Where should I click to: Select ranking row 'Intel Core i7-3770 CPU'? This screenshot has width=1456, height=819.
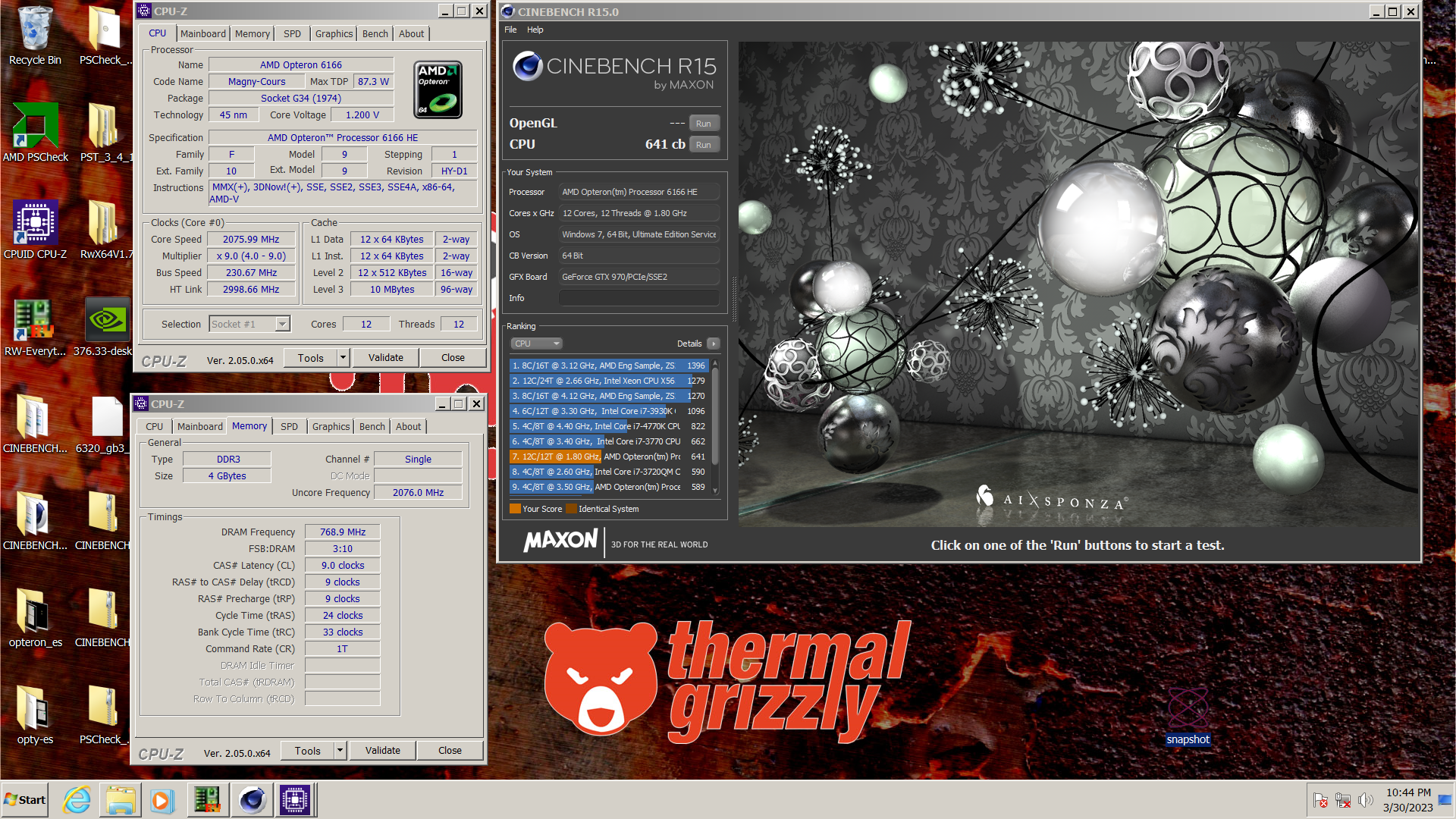pyautogui.click(x=609, y=441)
